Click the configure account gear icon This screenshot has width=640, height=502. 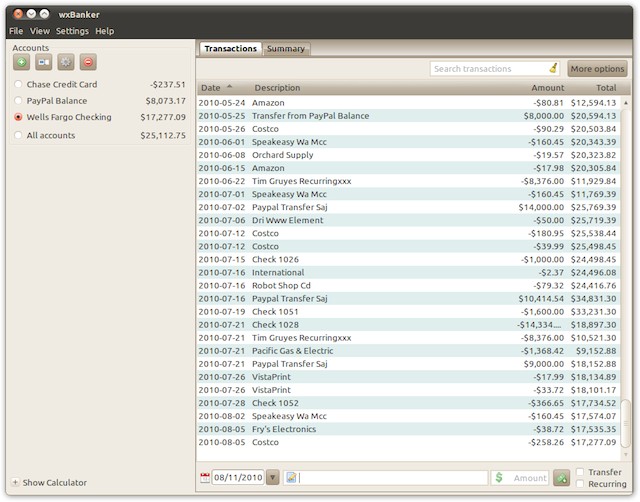66,62
